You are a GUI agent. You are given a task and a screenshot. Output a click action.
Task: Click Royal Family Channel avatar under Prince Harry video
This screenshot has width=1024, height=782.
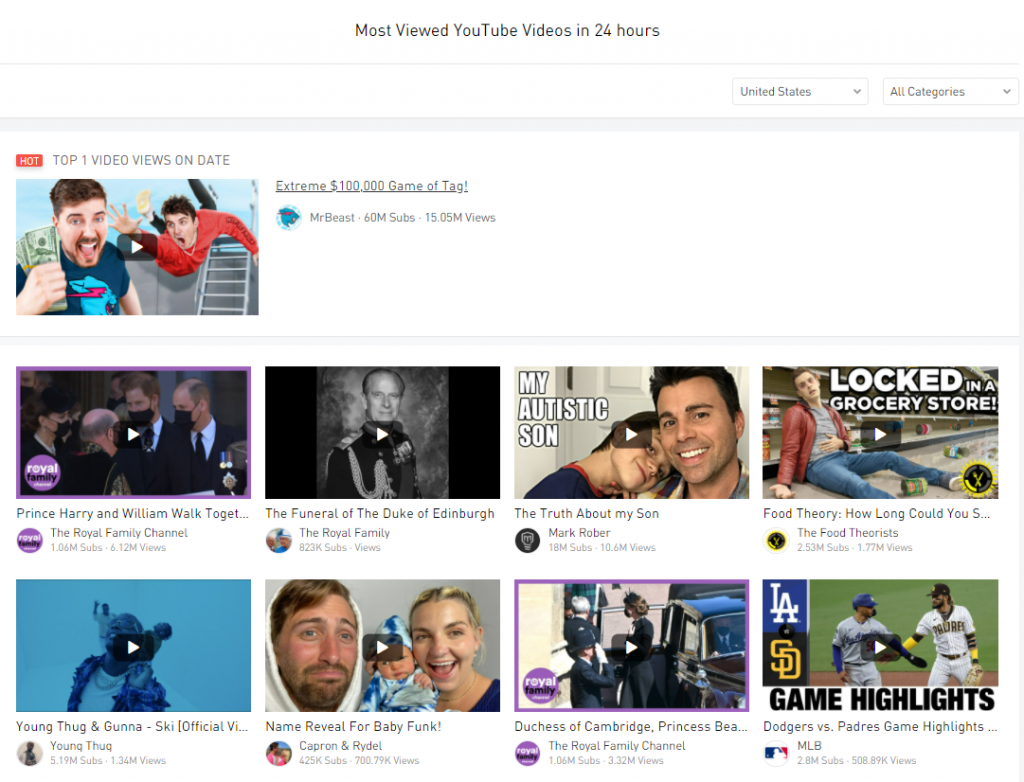coord(29,540)
